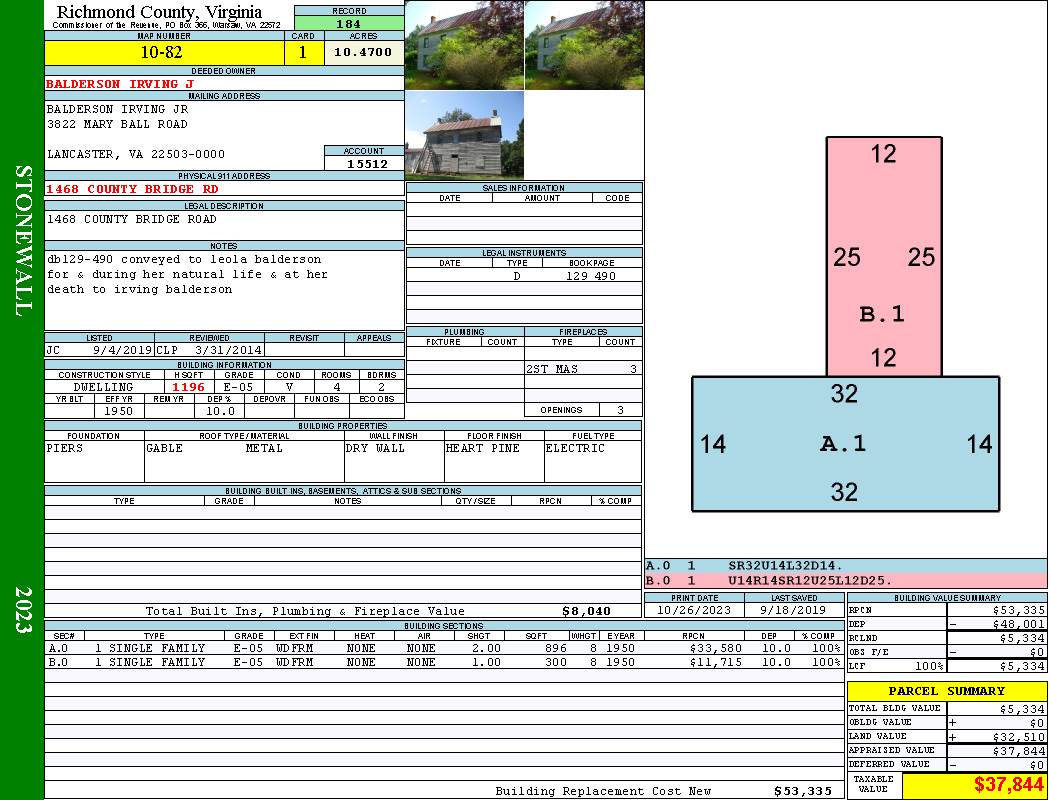
Task: Open the top-left house photo thumbnail
Action: point(465,45)
